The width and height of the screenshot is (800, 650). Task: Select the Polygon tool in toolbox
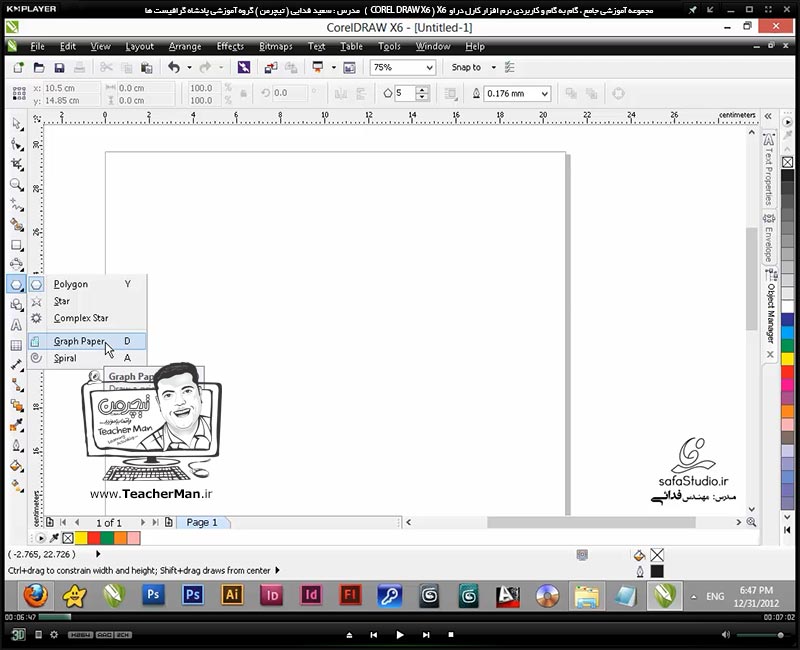(x=16, y=285)
